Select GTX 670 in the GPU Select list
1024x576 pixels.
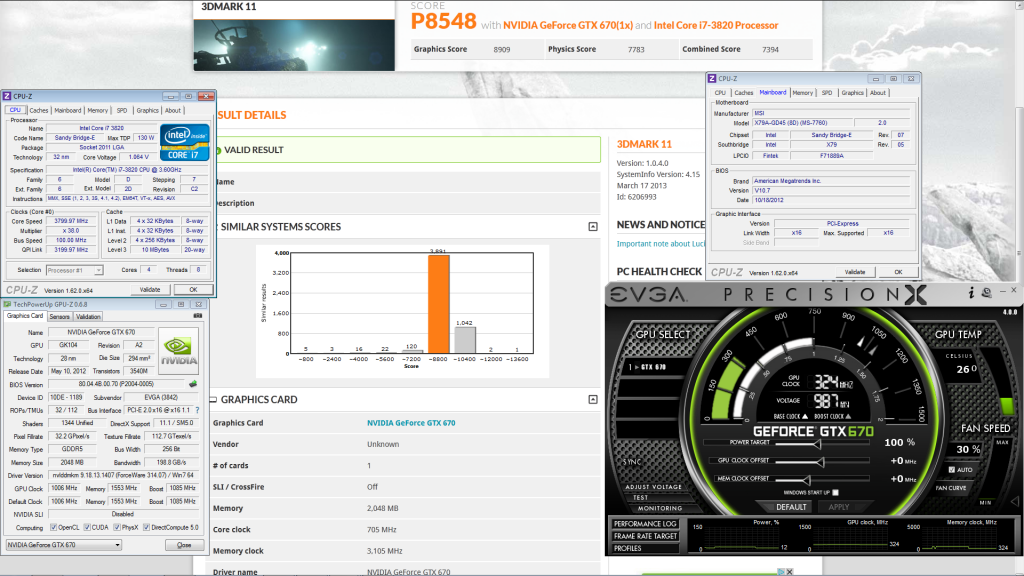[x=651, y=369]
